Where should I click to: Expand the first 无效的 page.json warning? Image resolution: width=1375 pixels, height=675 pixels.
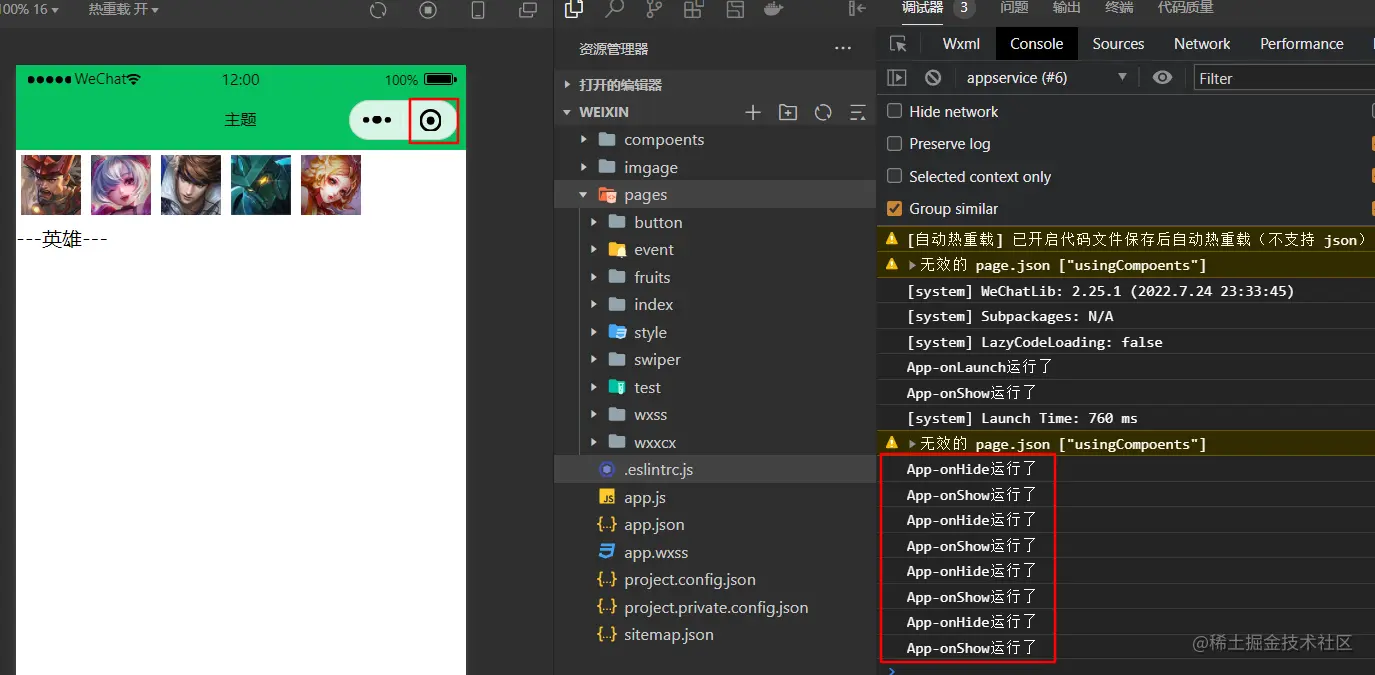click(x=913, y=265)
